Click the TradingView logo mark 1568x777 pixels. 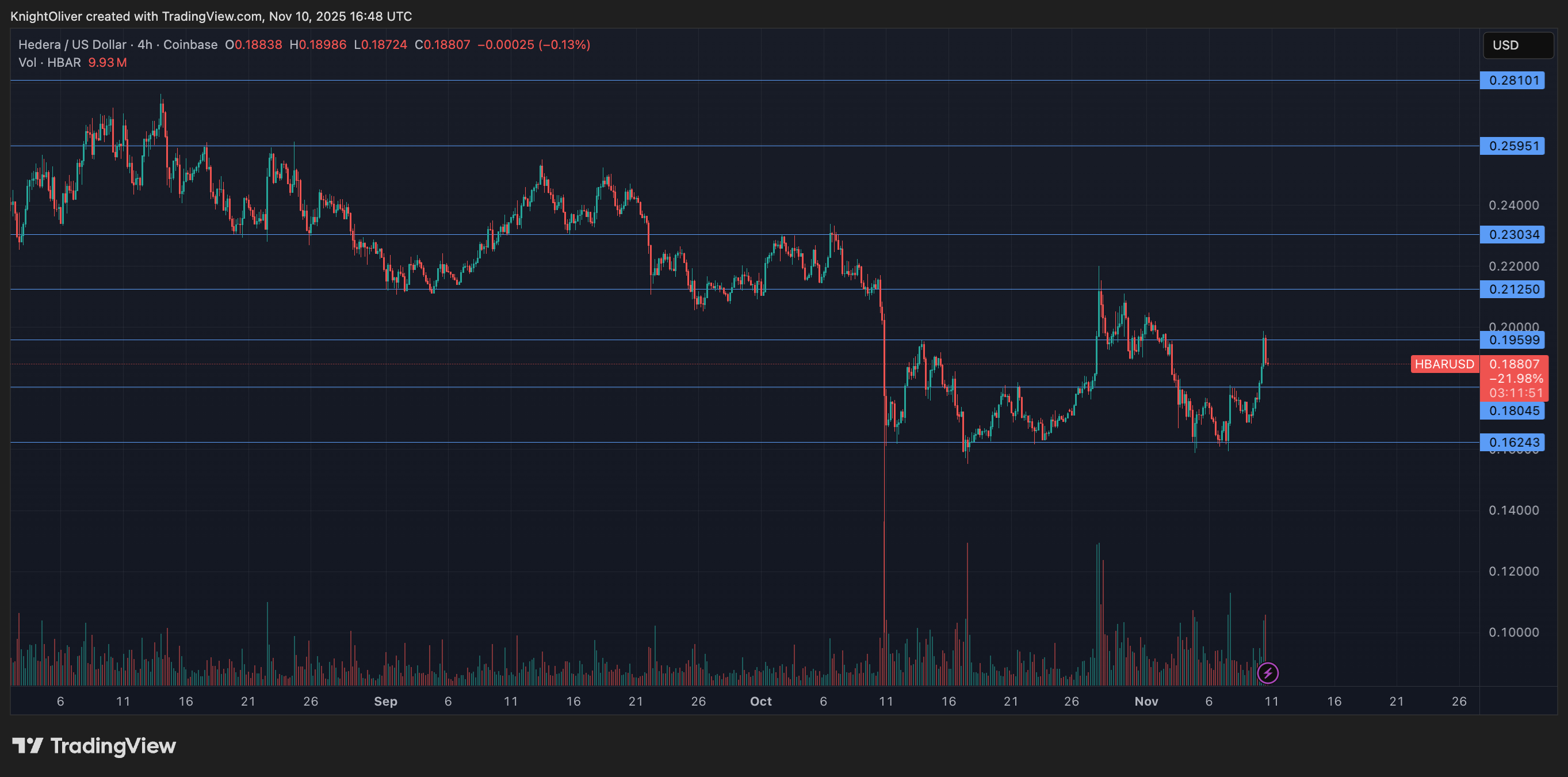[28, 745]
